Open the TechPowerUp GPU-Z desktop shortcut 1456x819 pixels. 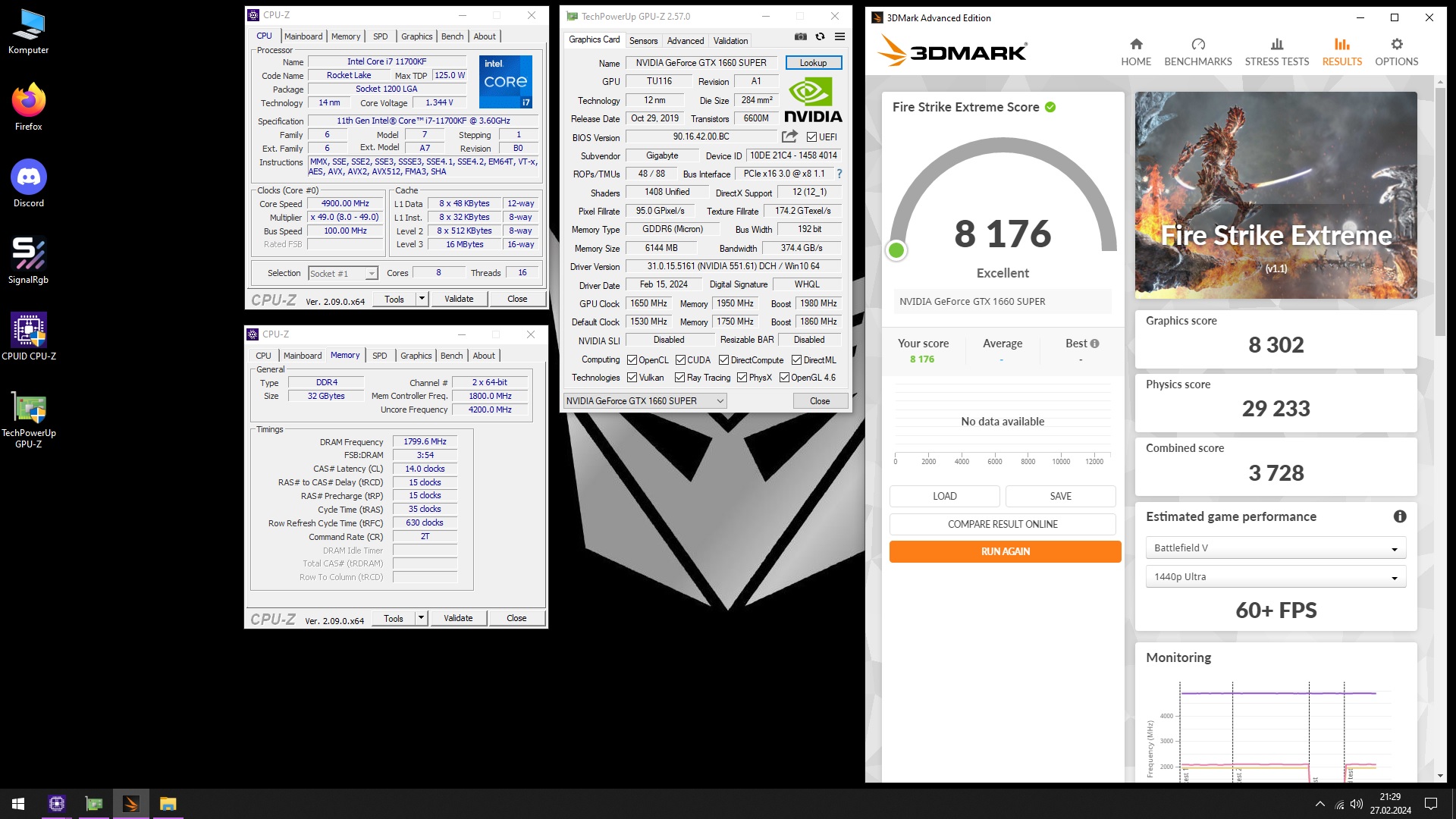(x=28, y=419)
